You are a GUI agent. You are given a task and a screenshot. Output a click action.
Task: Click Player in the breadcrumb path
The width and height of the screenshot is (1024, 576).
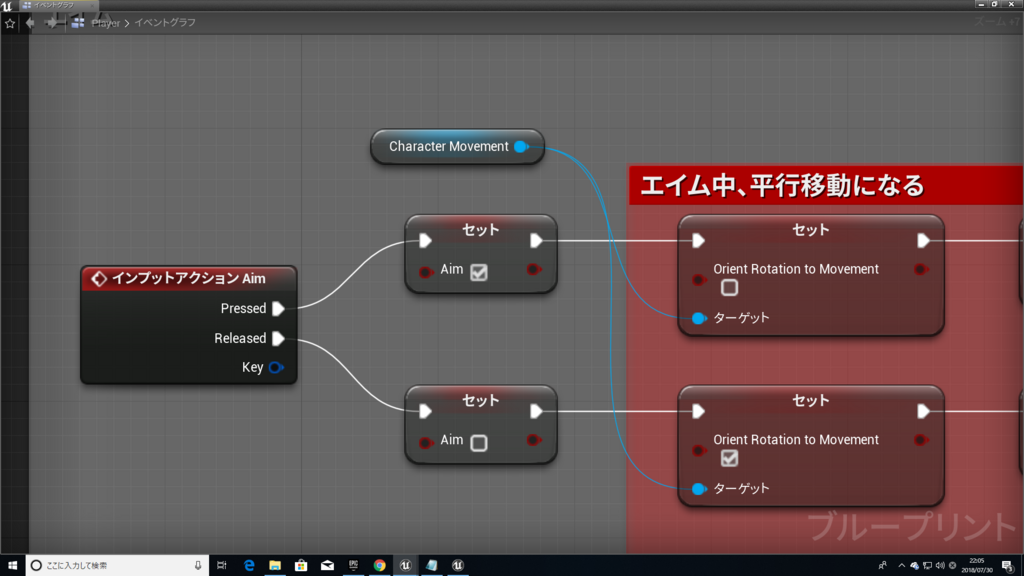[107, 21]
